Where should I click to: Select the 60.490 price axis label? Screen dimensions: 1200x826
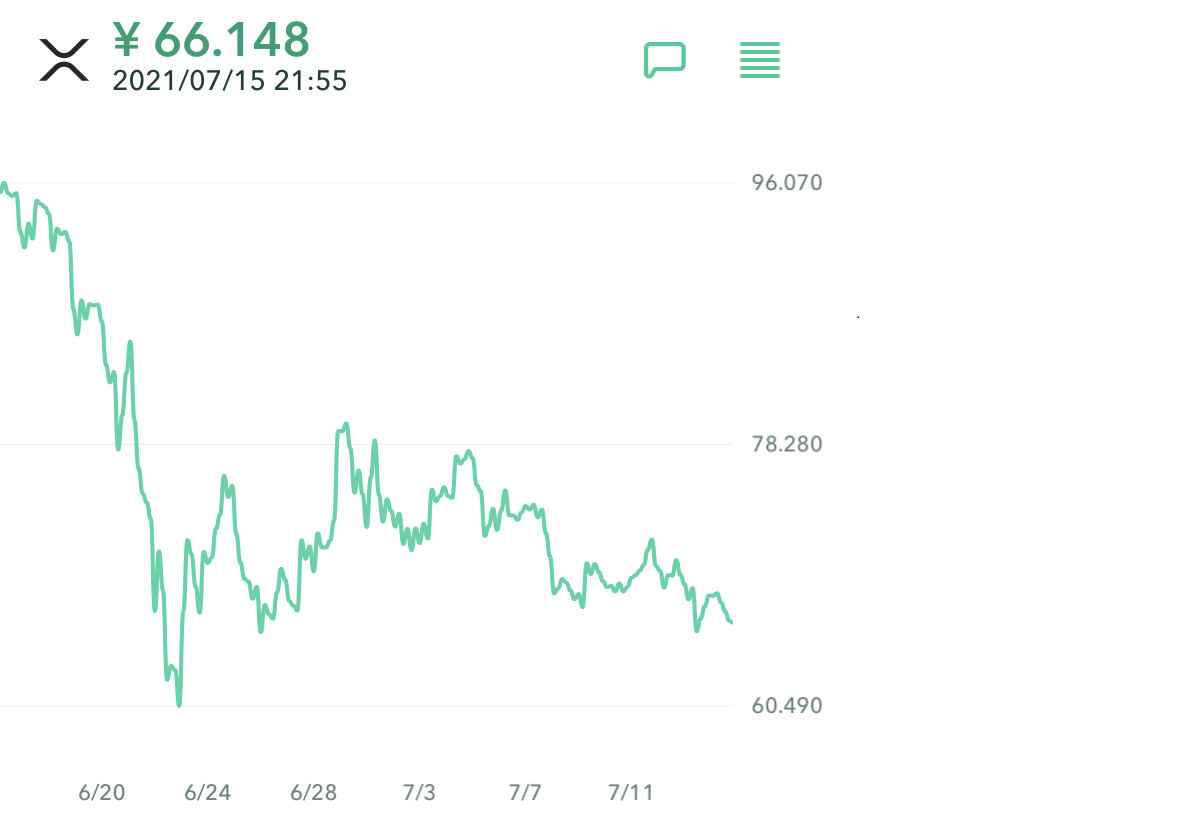[x=787, y=706]
